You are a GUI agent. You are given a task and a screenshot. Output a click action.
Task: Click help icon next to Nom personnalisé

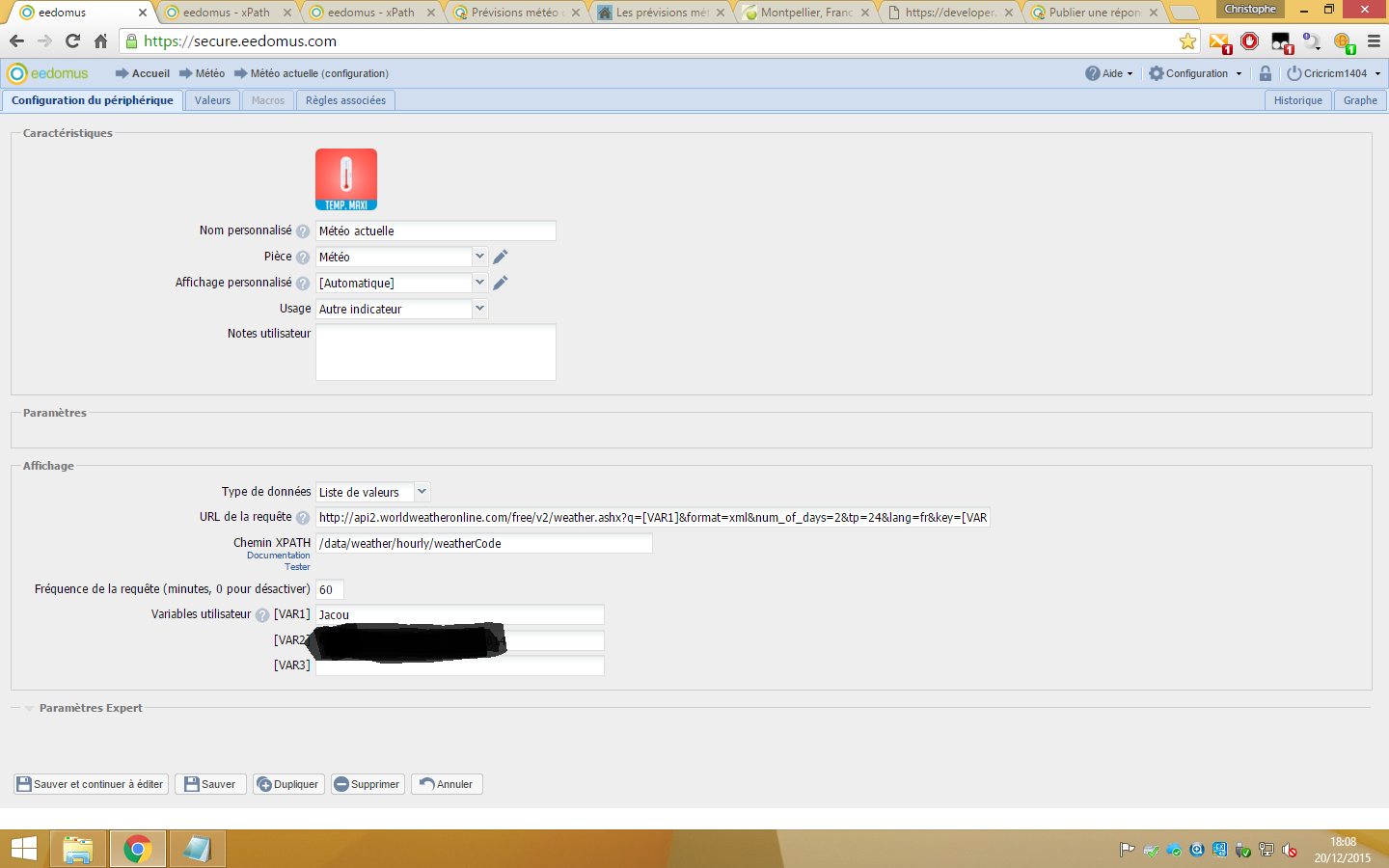pos(303,231)
